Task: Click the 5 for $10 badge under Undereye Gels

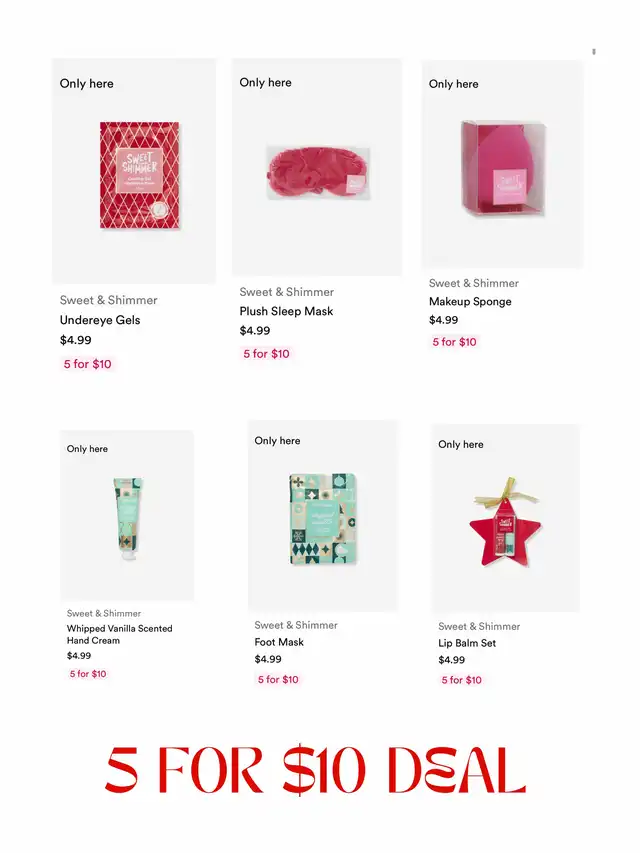Action: click(88, 364)
